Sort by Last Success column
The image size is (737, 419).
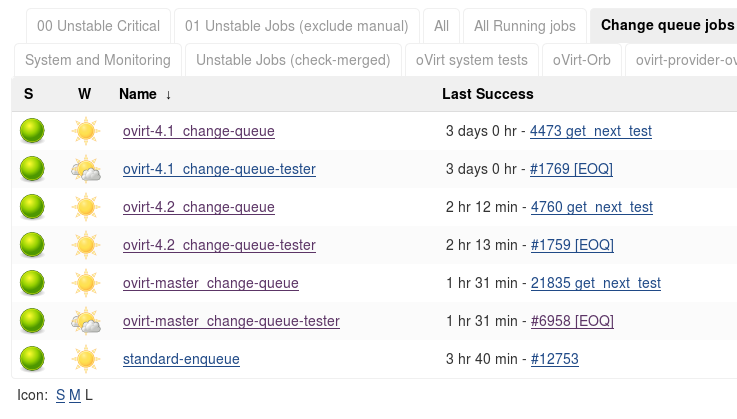tap(487, 94)
